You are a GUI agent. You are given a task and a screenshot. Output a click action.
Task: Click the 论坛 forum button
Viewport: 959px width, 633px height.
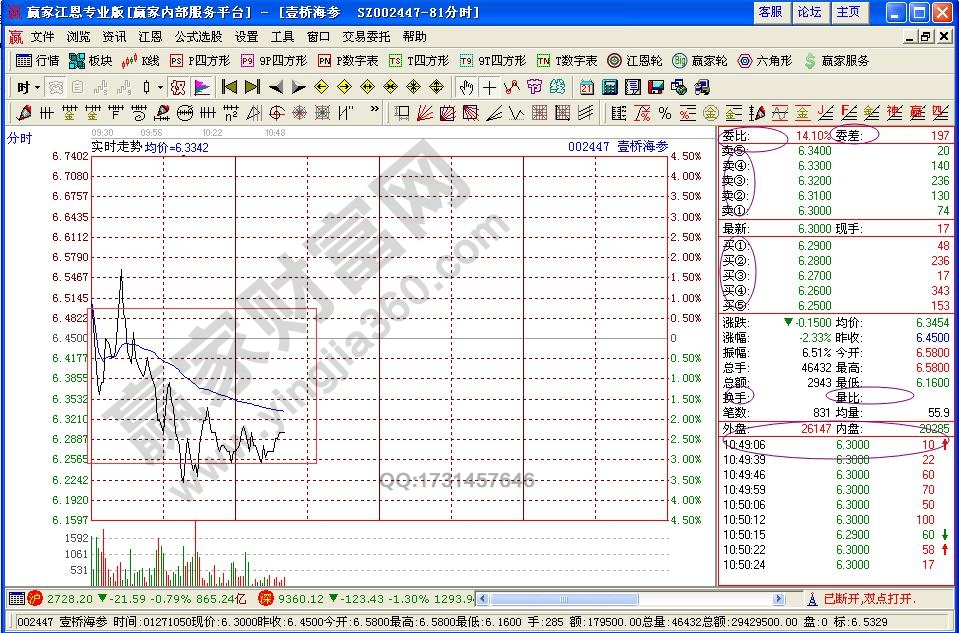pyautogui.click(x=809, y=12)
